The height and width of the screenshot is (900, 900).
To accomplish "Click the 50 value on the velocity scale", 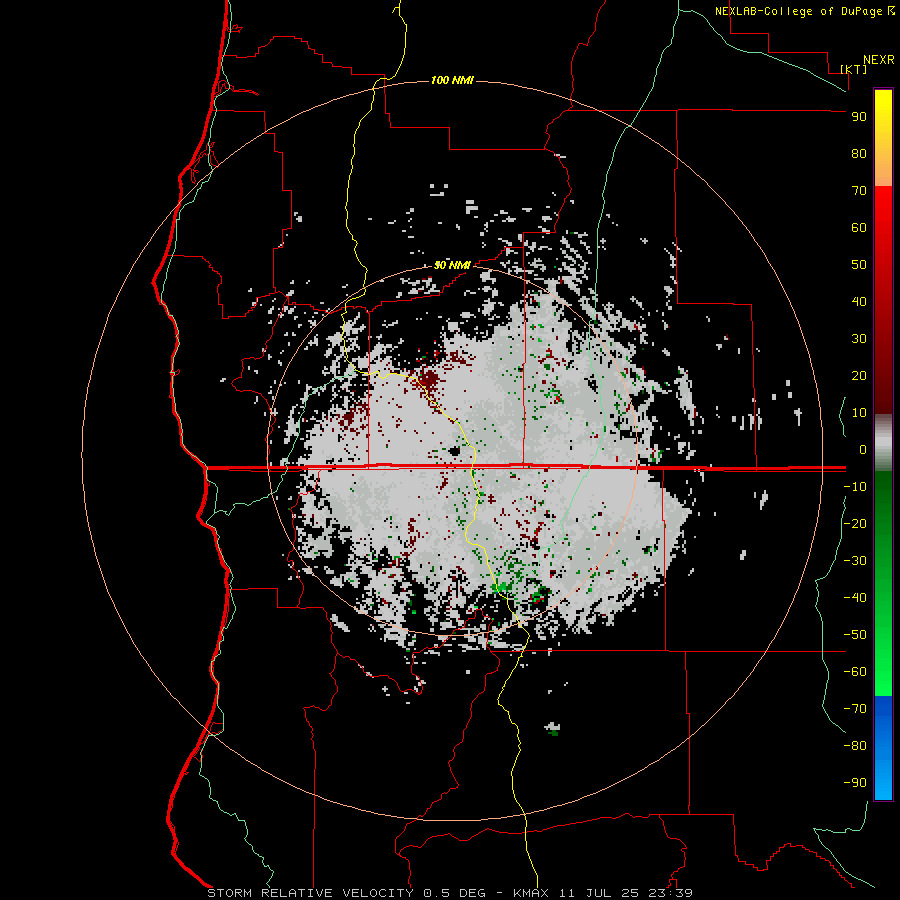I will tap(859, 265).
